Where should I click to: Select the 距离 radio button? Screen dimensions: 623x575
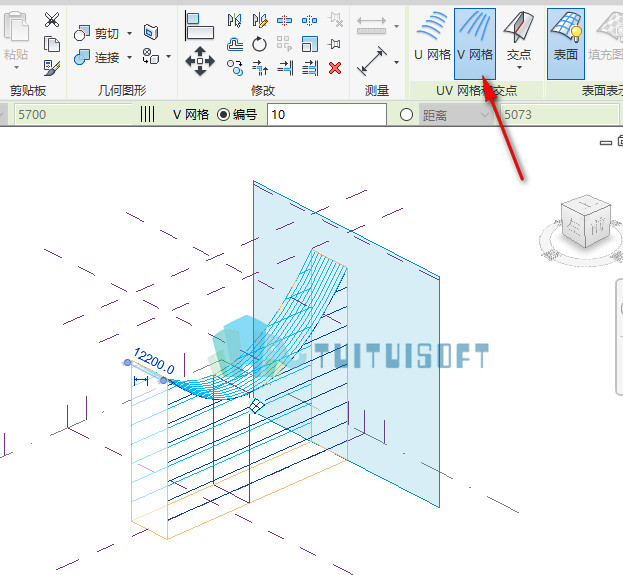[x=406, y=115]
